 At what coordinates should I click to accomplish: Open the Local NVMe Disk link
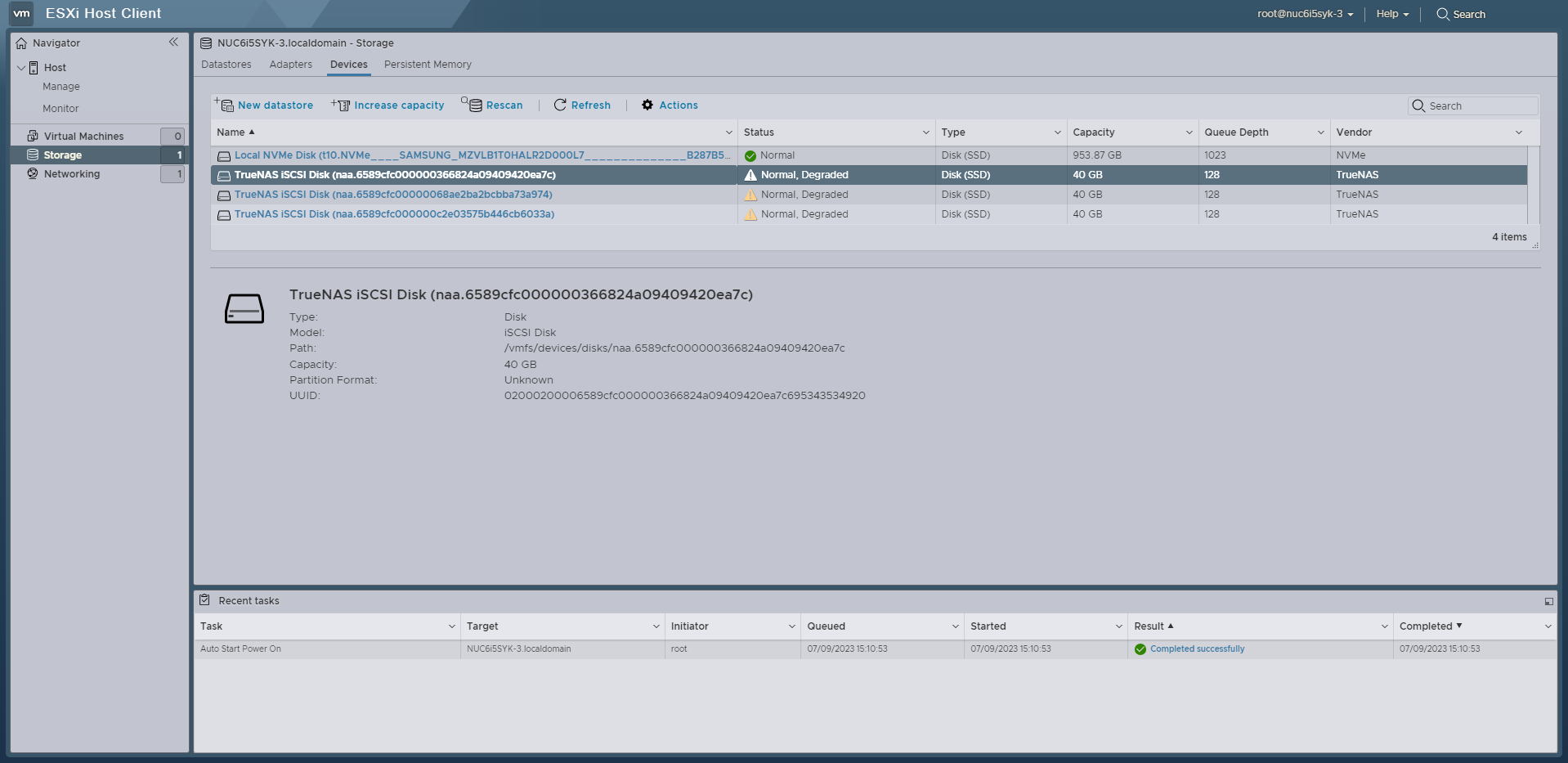click(x=482, y=155)
